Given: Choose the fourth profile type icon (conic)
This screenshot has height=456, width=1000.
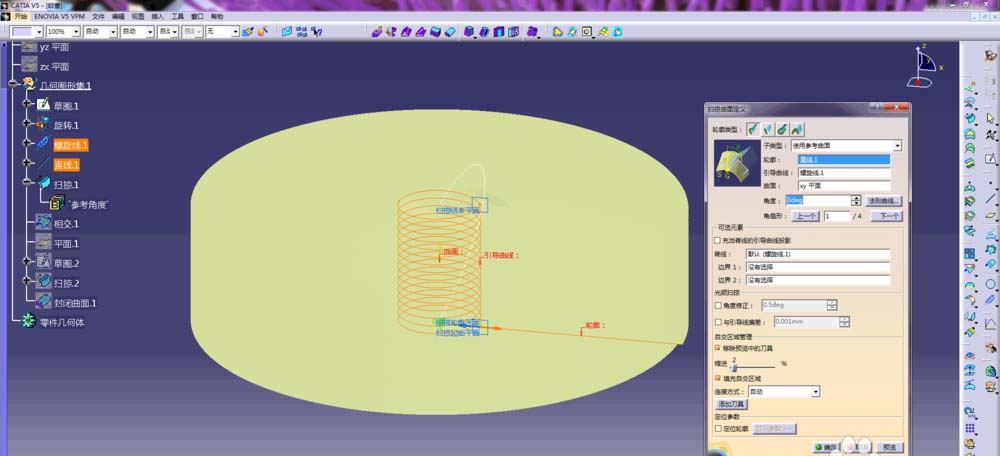Looking at the screenshot, I should pyautogui.click(x=797, y=129).
